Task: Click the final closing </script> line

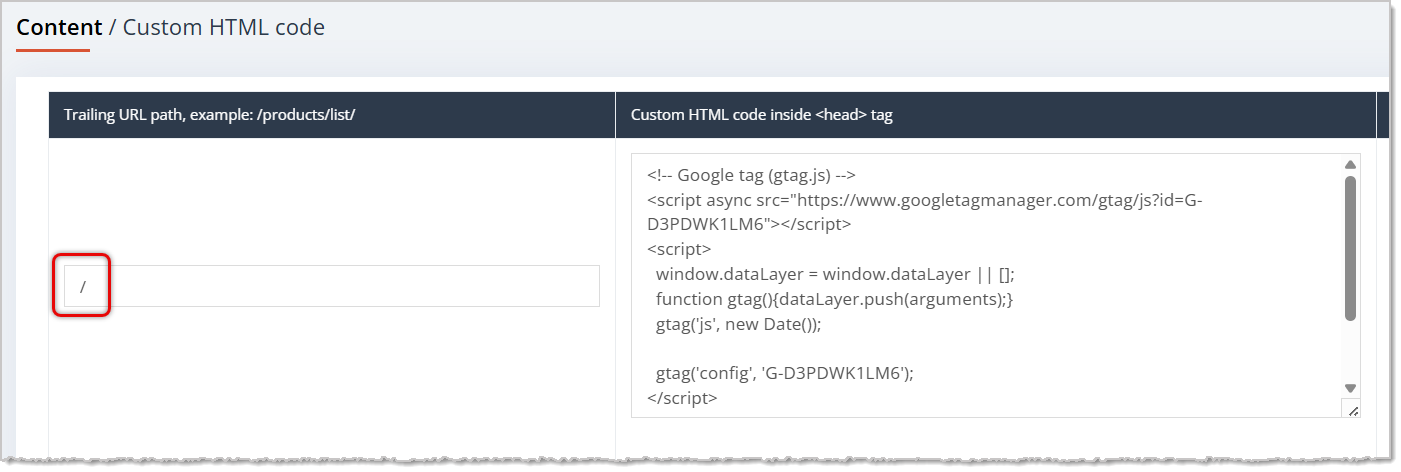Action: (x=682, y=398)
